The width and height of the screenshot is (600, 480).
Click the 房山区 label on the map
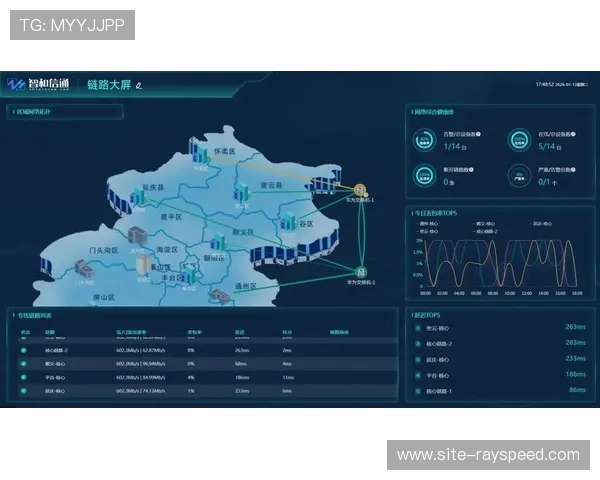pyautogui.click(x=104, y=297)
